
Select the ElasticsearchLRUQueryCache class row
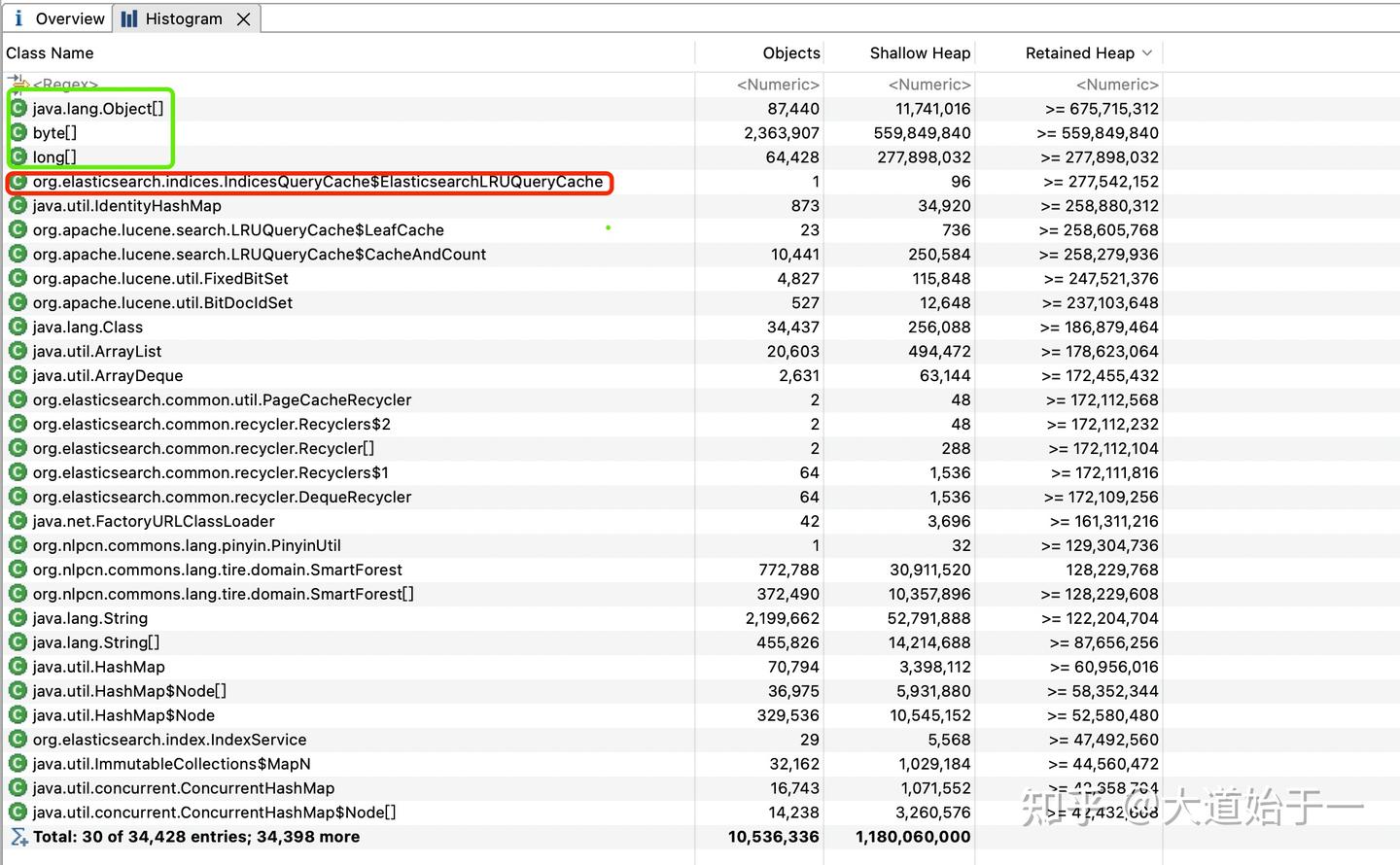[317, 182]
